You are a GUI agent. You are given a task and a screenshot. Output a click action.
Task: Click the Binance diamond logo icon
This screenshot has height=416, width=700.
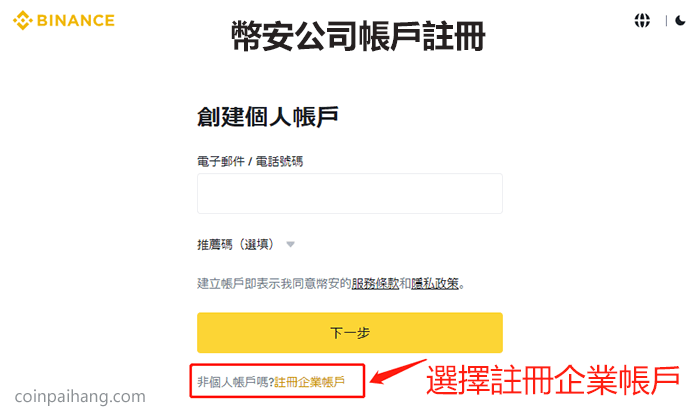click(22, 21)
